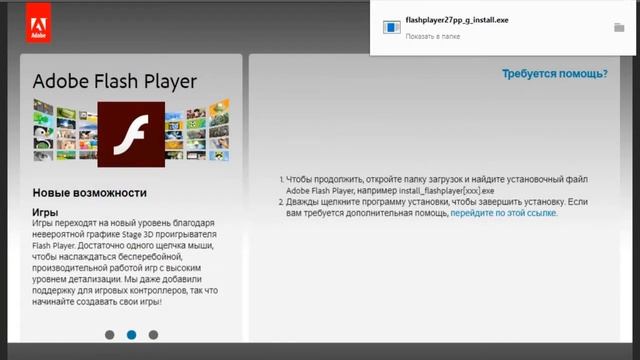Screen dimensions: 640x360
Task: Select first carousel dot
Action: (109, 335)
